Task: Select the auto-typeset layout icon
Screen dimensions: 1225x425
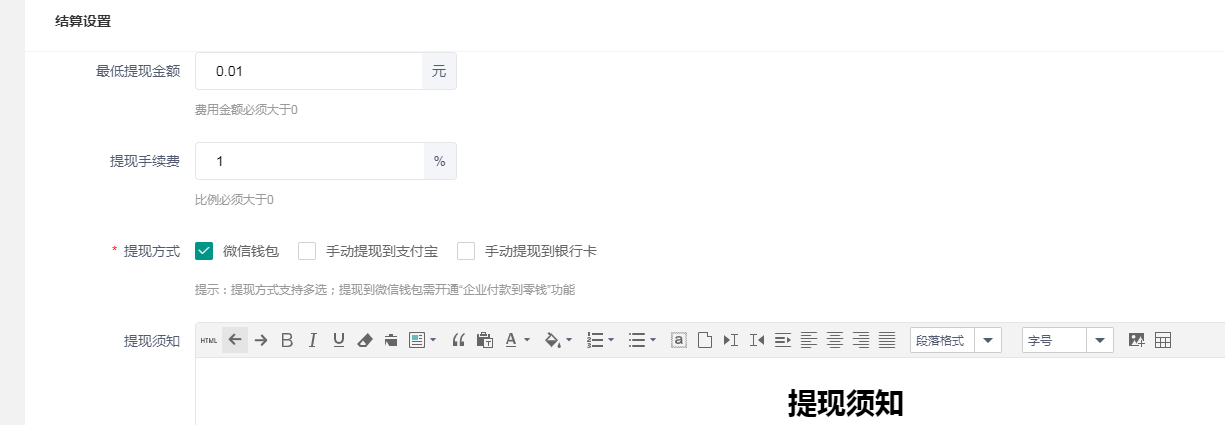Action: click(x=417, y=340)
